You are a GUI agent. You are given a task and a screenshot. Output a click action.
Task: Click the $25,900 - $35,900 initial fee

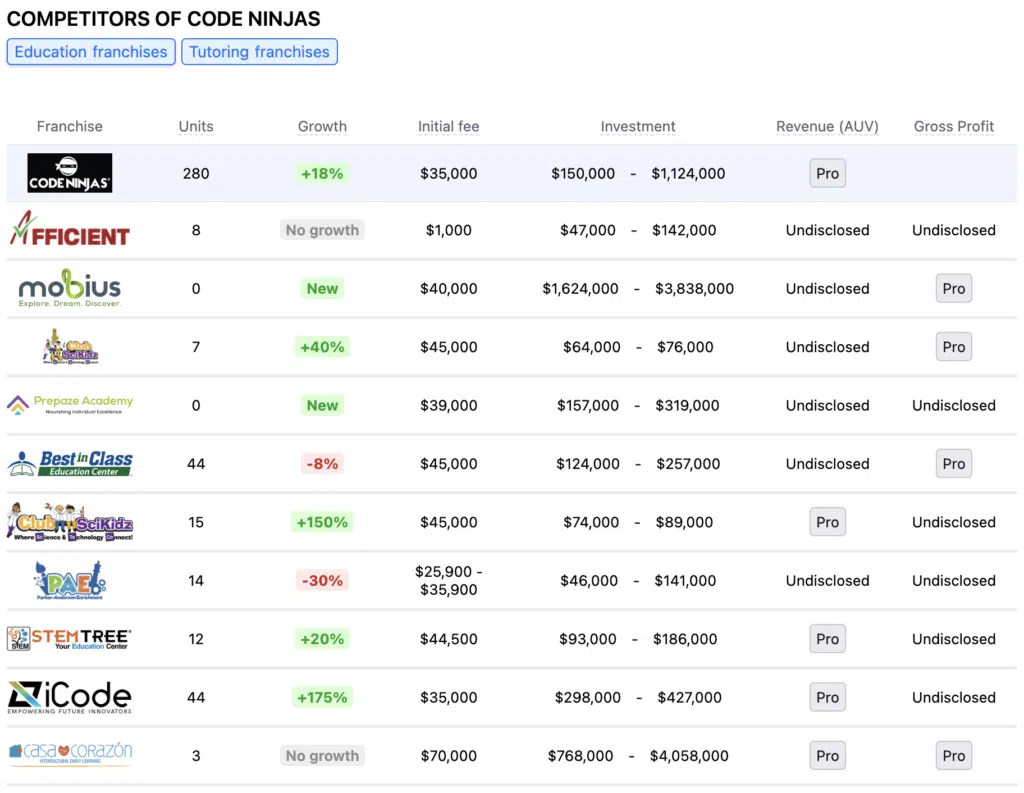(x=448, y=580)
